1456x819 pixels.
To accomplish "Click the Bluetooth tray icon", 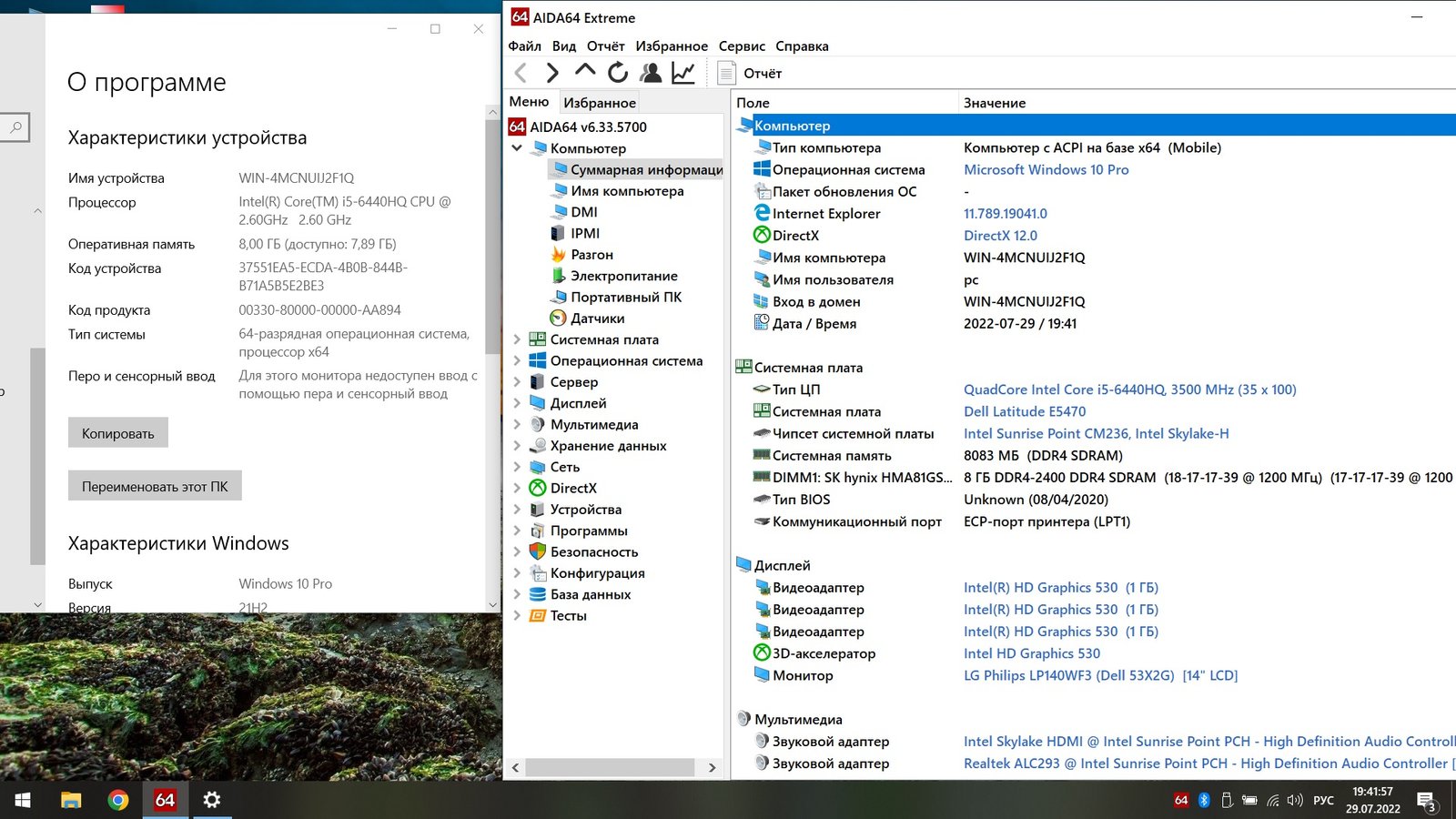I will click(x=1204, y=800).
